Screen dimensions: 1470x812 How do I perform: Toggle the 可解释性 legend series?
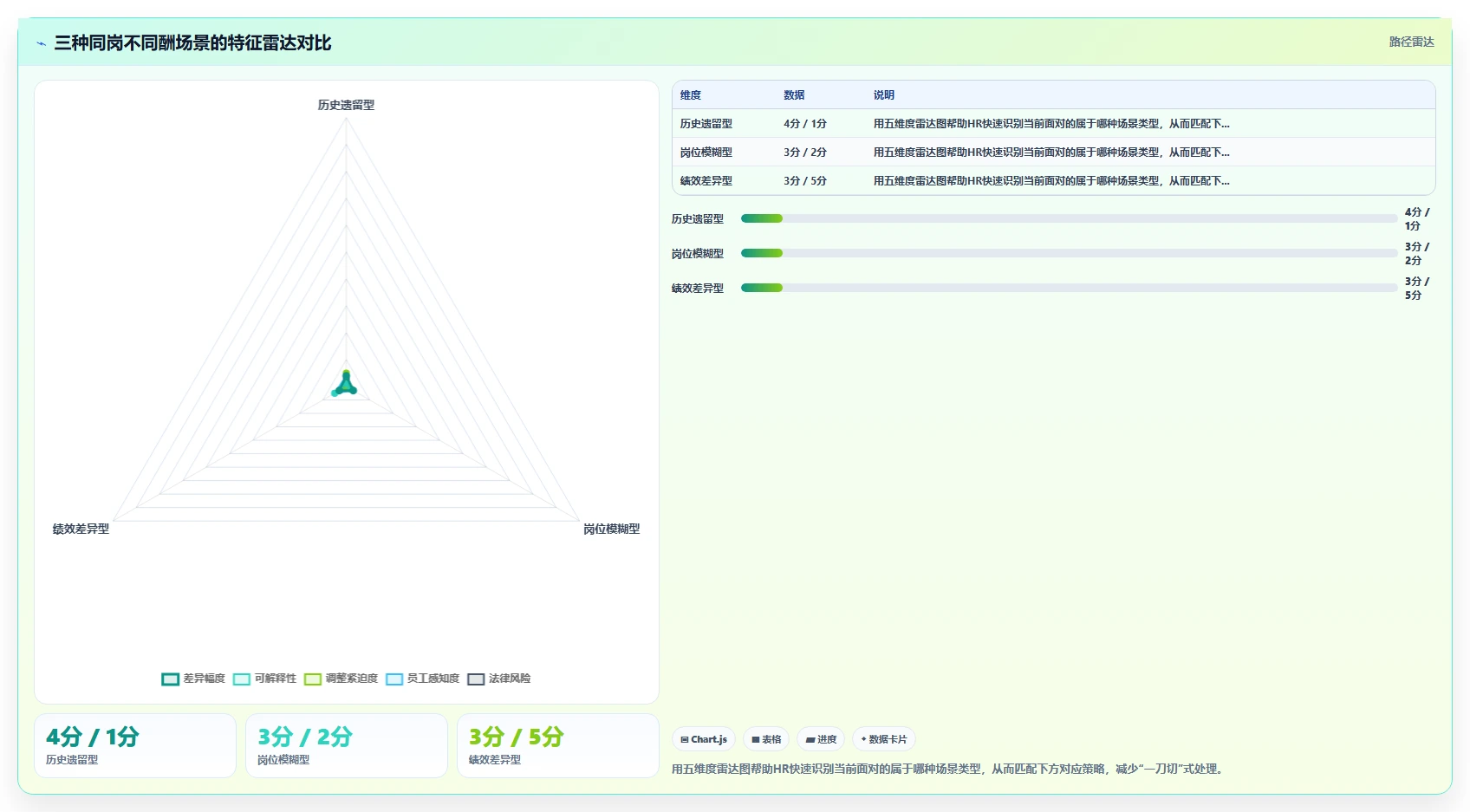click(x=264, y=679)
